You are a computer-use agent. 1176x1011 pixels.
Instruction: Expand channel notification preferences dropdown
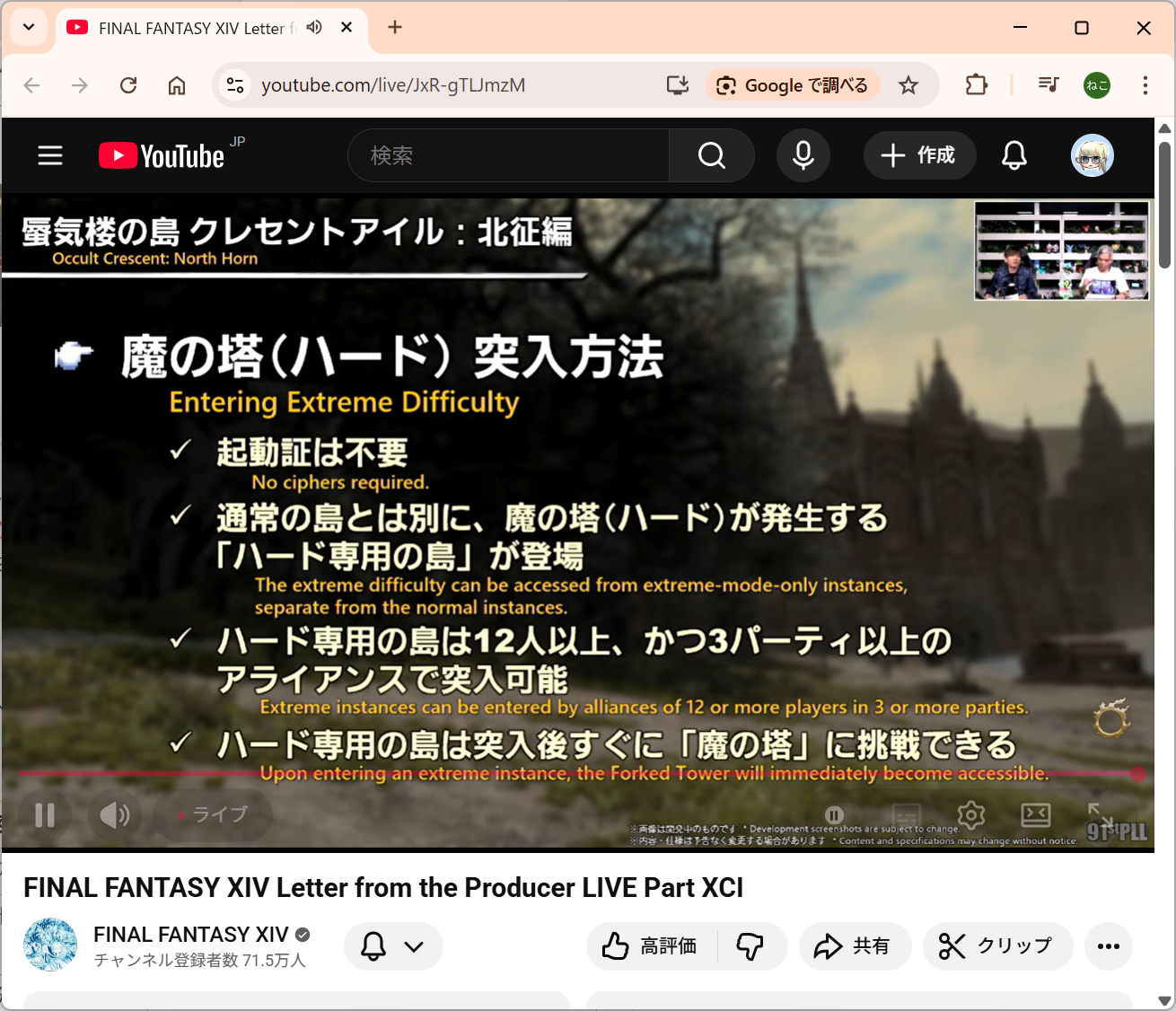[393, 946]
